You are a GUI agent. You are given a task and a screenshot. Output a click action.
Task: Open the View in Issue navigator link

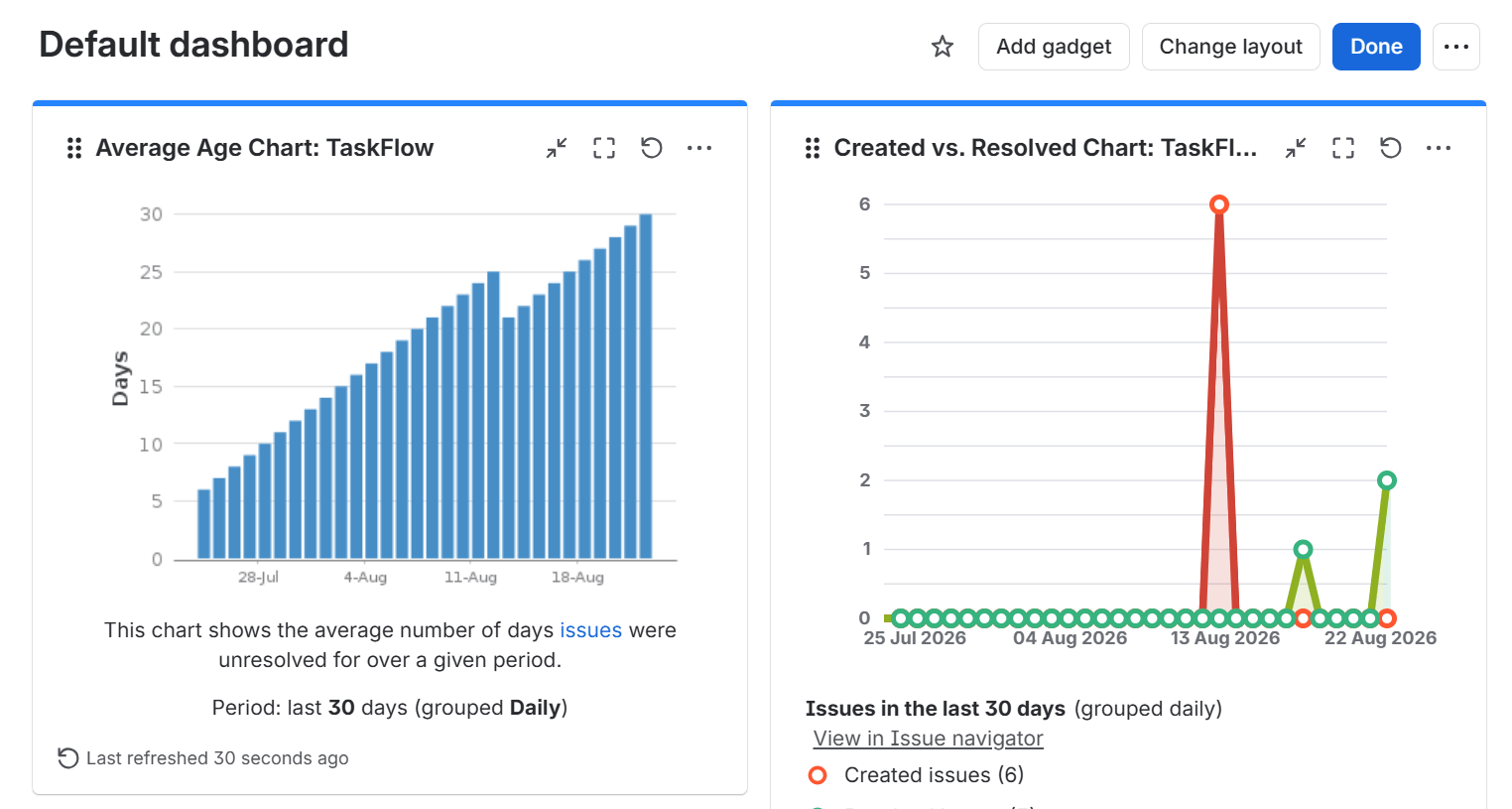928,739
